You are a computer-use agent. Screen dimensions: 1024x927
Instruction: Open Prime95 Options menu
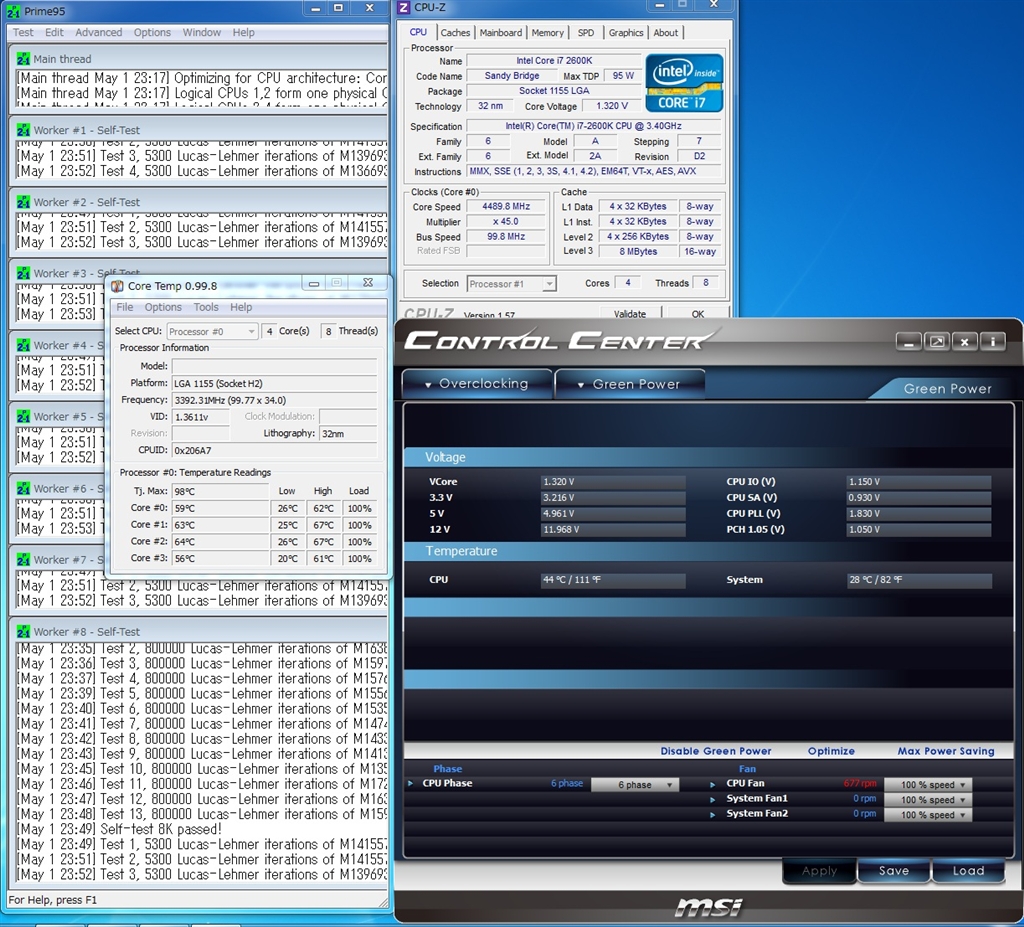click(x=152, y=32)
